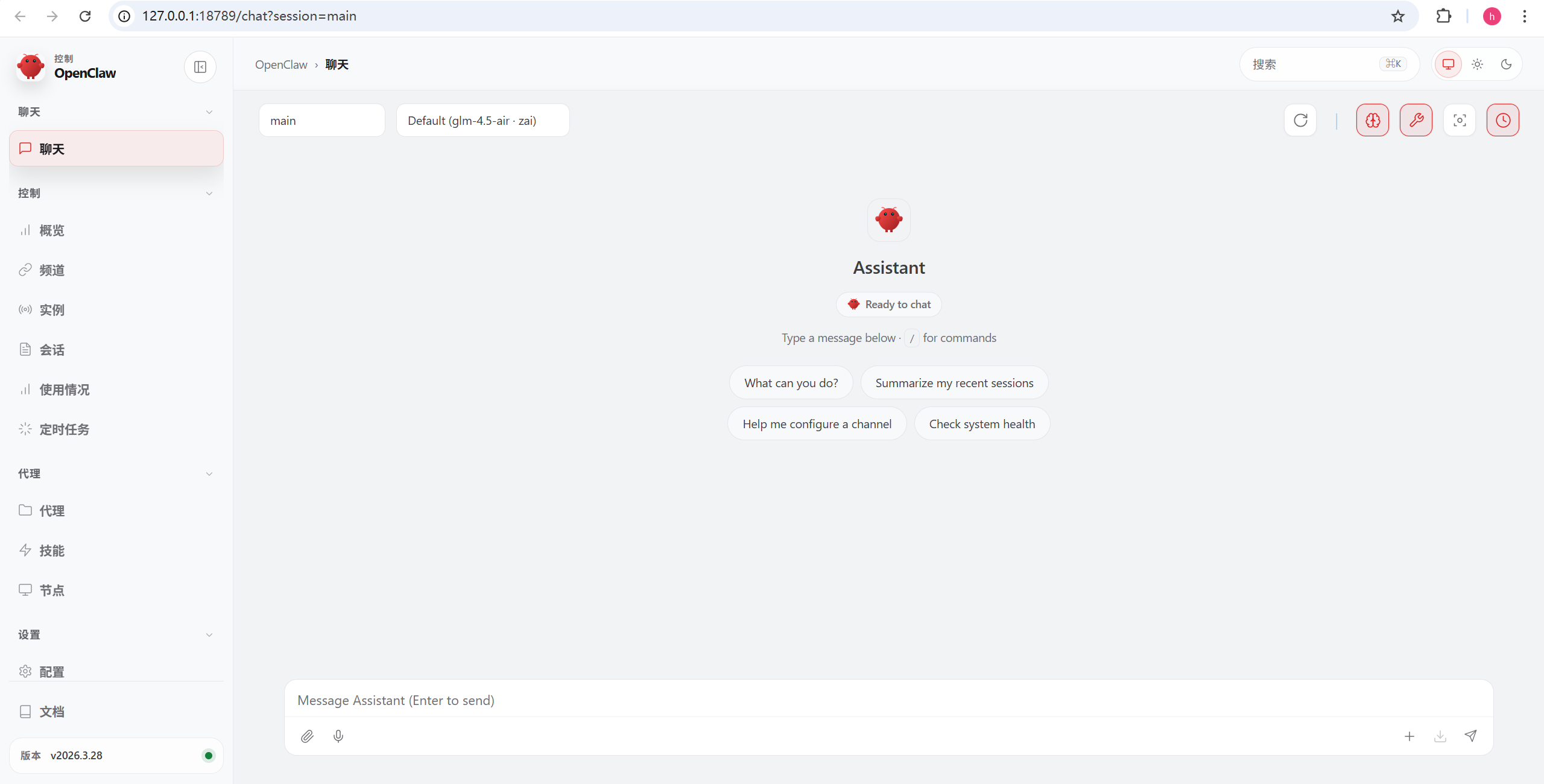The width and height of the screenshot is (1544, 784).
Task: Toggle the wrench tools icon
Action: [1416, 121]
